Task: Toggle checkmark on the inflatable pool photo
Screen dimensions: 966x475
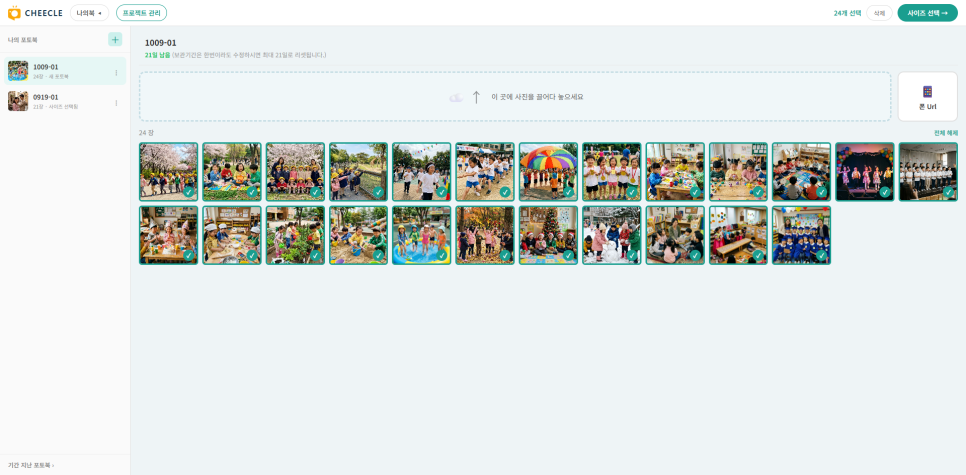Action: click(442, 256)
